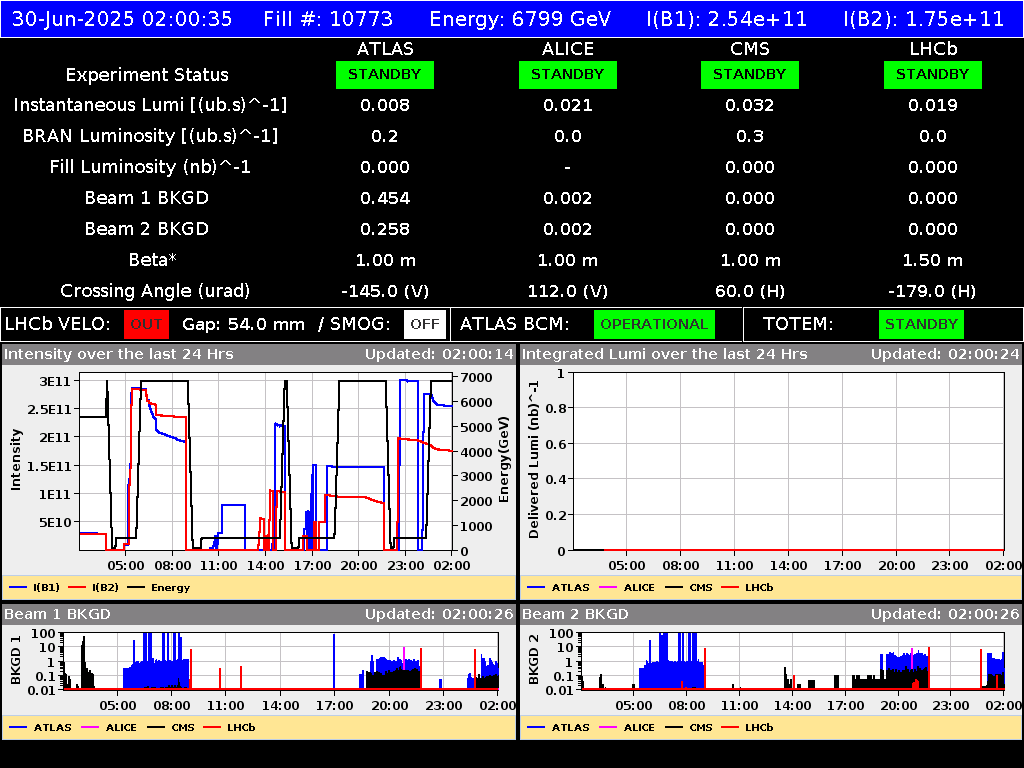Click ALICE crossing angle 112.0 (V)
The image size is (1024, 768).
click(x=568, y=291)
